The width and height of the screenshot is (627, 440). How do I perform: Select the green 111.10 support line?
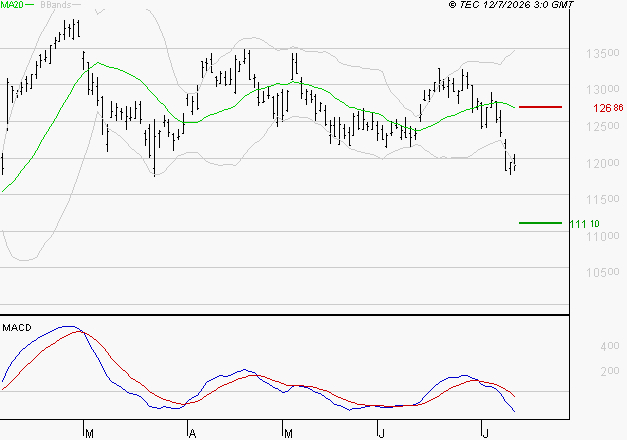[x=540, y=223]
